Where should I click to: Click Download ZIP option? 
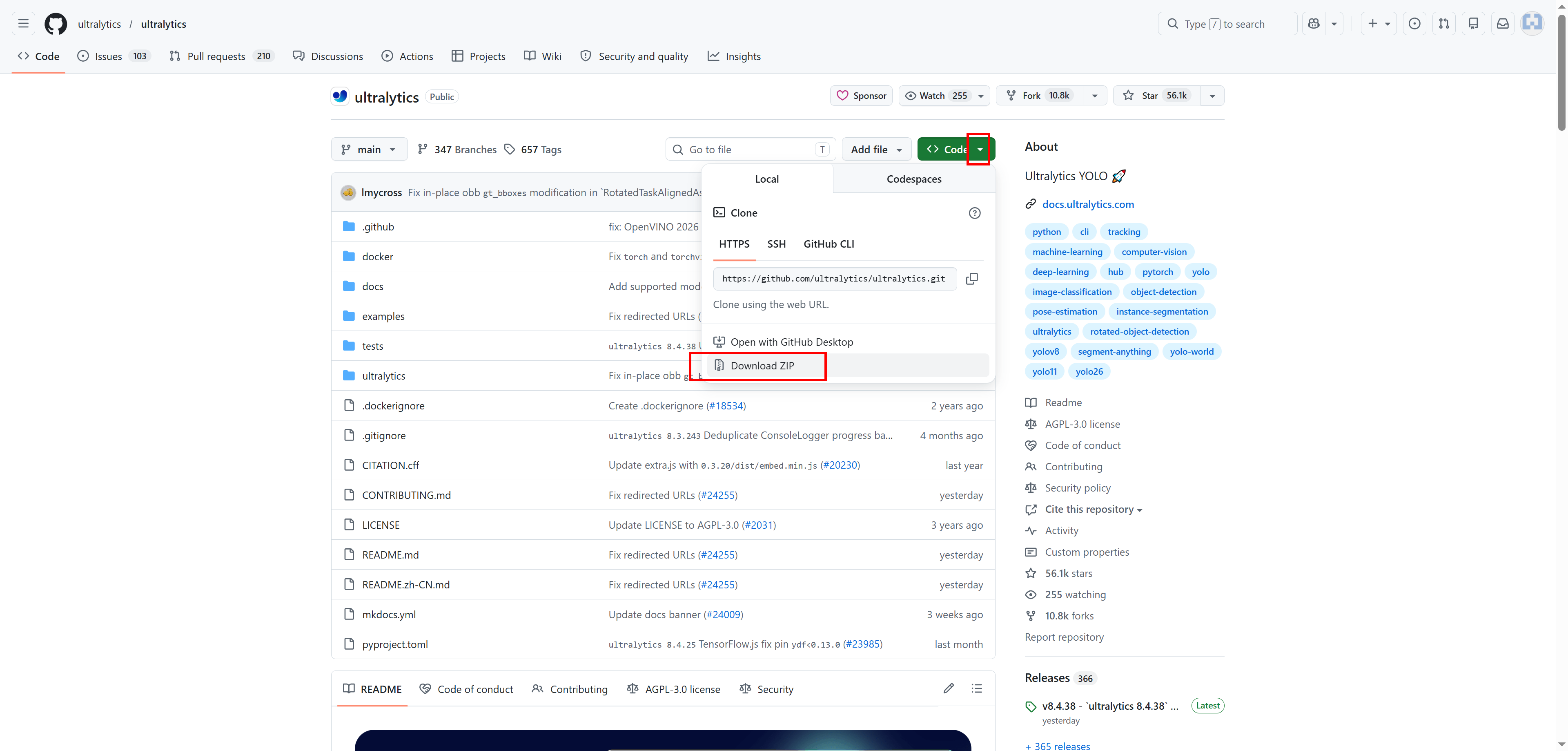762,365
